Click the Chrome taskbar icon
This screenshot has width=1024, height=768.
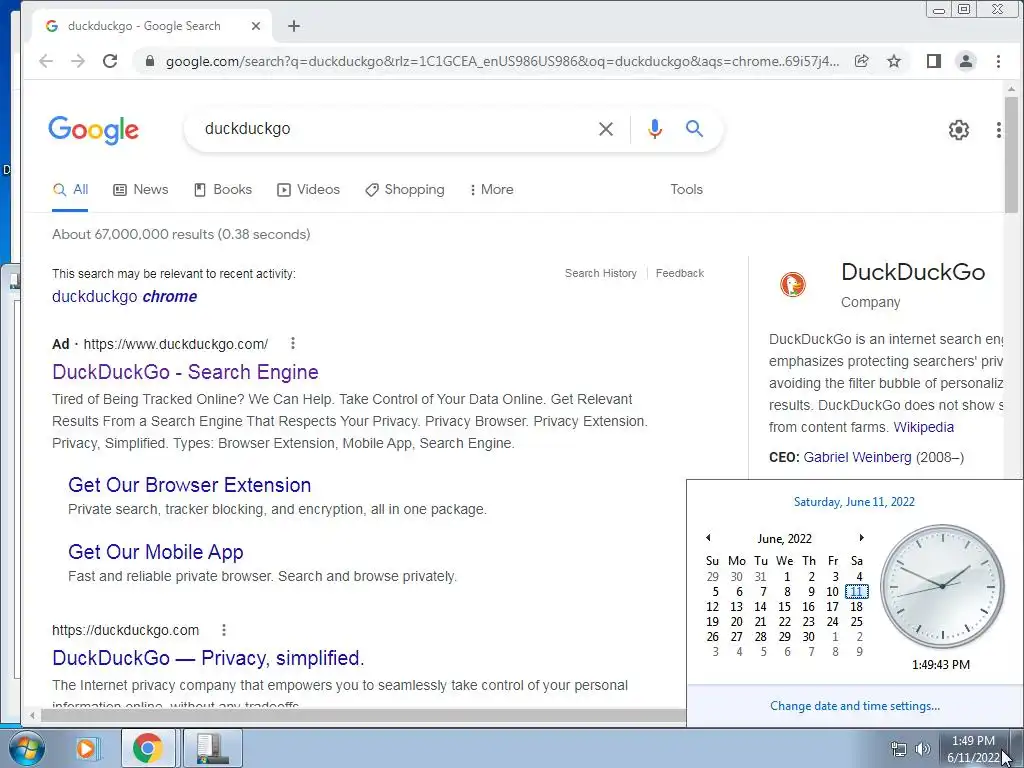[x=148, y=748]
